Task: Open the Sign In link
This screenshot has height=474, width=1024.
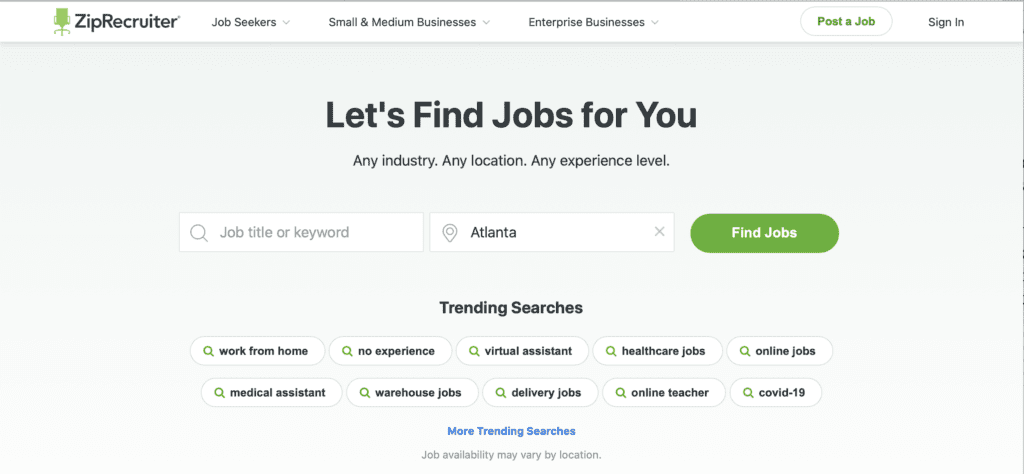Action: (x=945, y=22)
